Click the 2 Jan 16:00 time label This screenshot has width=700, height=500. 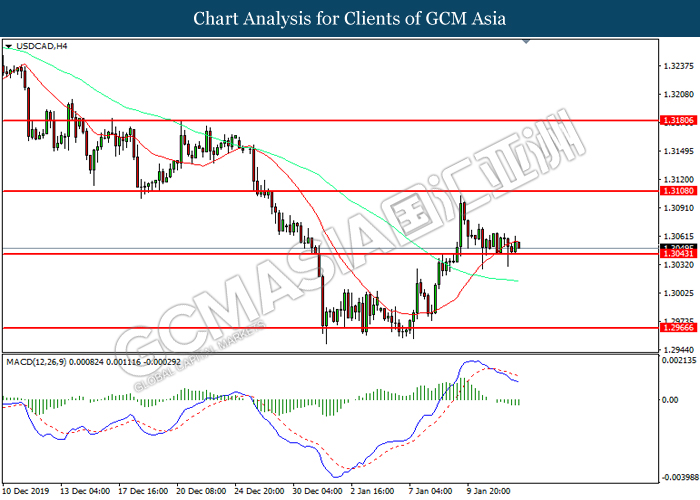[x=372, y=491]
